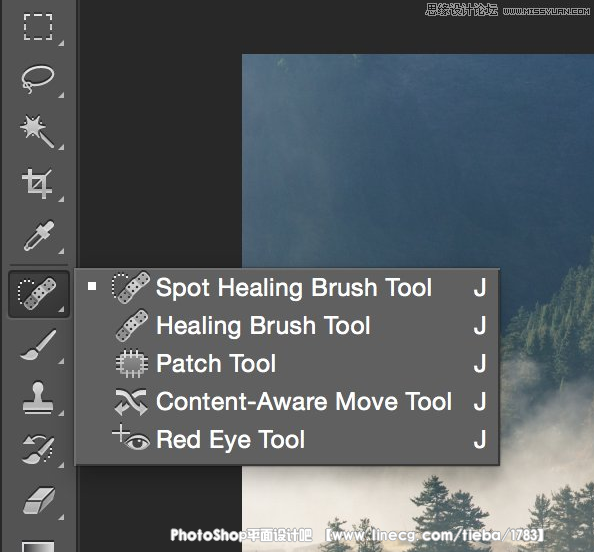Select the Eyedropper tool

[38, 236]
